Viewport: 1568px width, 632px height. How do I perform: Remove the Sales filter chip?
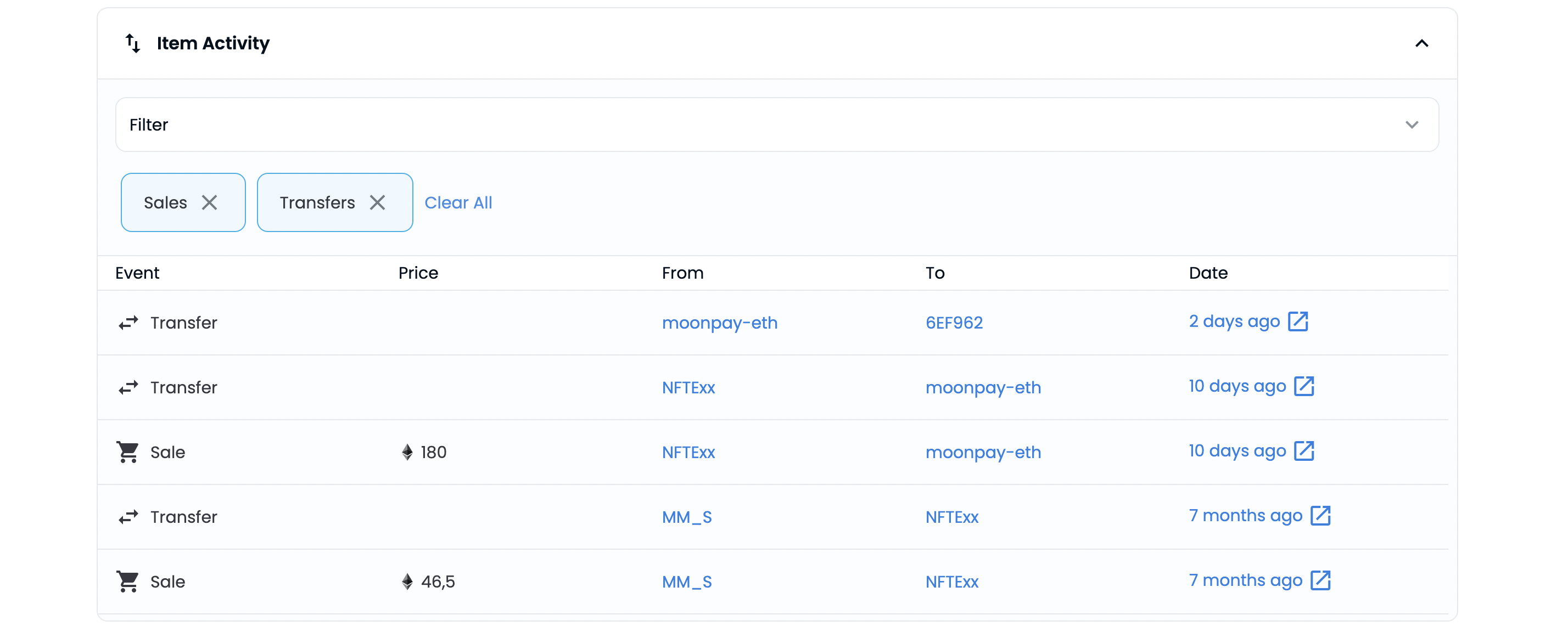[209, 202]
